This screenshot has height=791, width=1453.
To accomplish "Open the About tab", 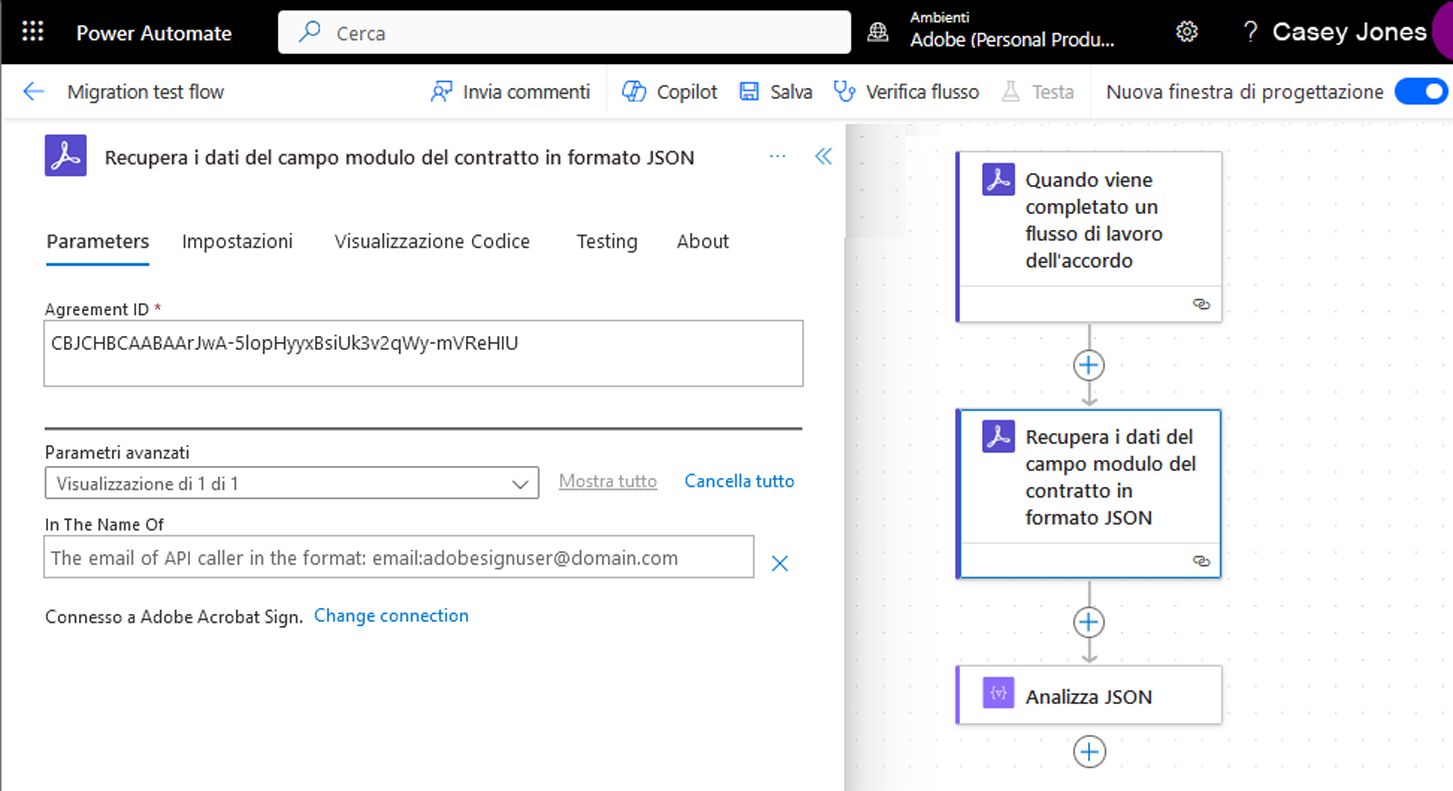I will tap(703, 241).
